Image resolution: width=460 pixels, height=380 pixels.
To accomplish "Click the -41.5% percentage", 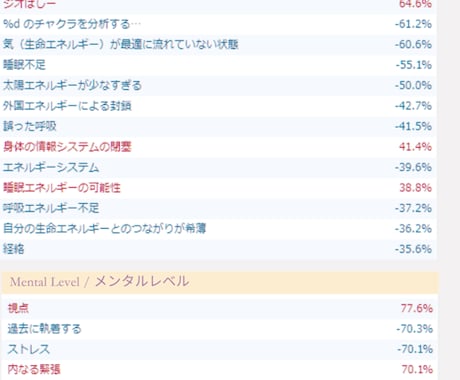I will click(x=413, y=126).
